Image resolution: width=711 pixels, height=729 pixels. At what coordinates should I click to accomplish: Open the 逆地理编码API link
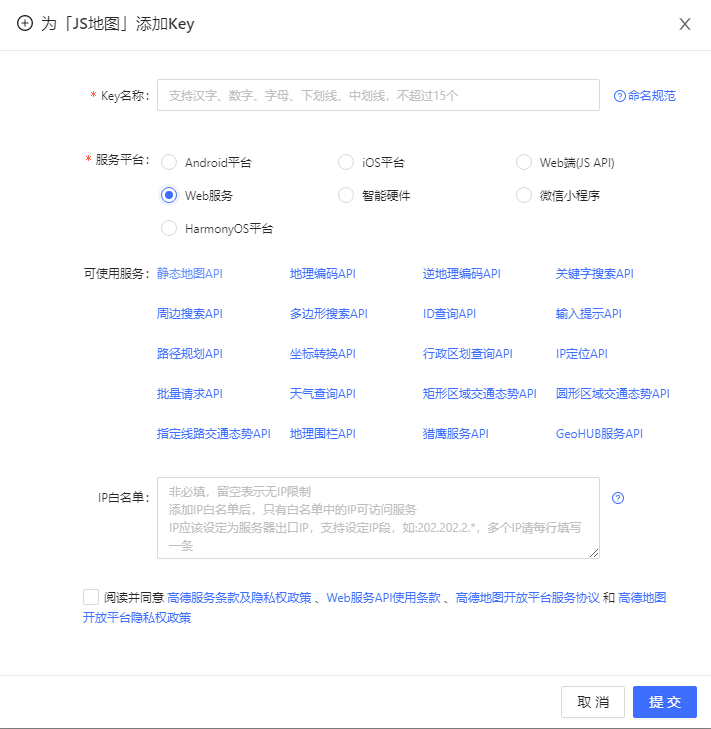[x=462, y=274]
